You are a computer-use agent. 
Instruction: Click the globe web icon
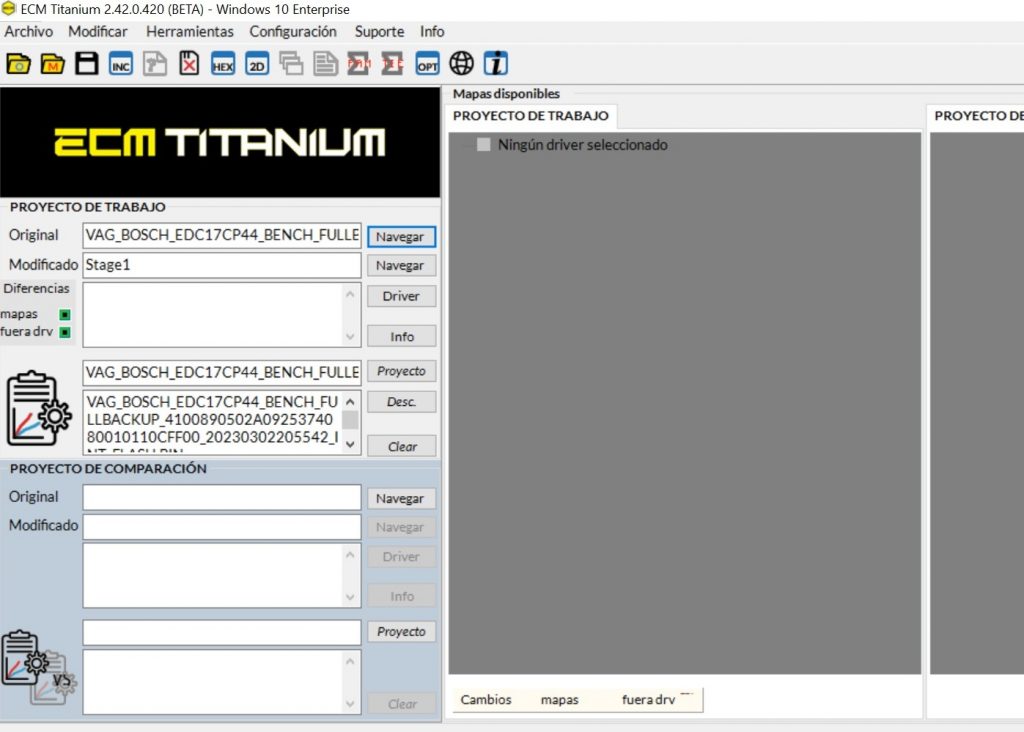[x=462, y=64]
